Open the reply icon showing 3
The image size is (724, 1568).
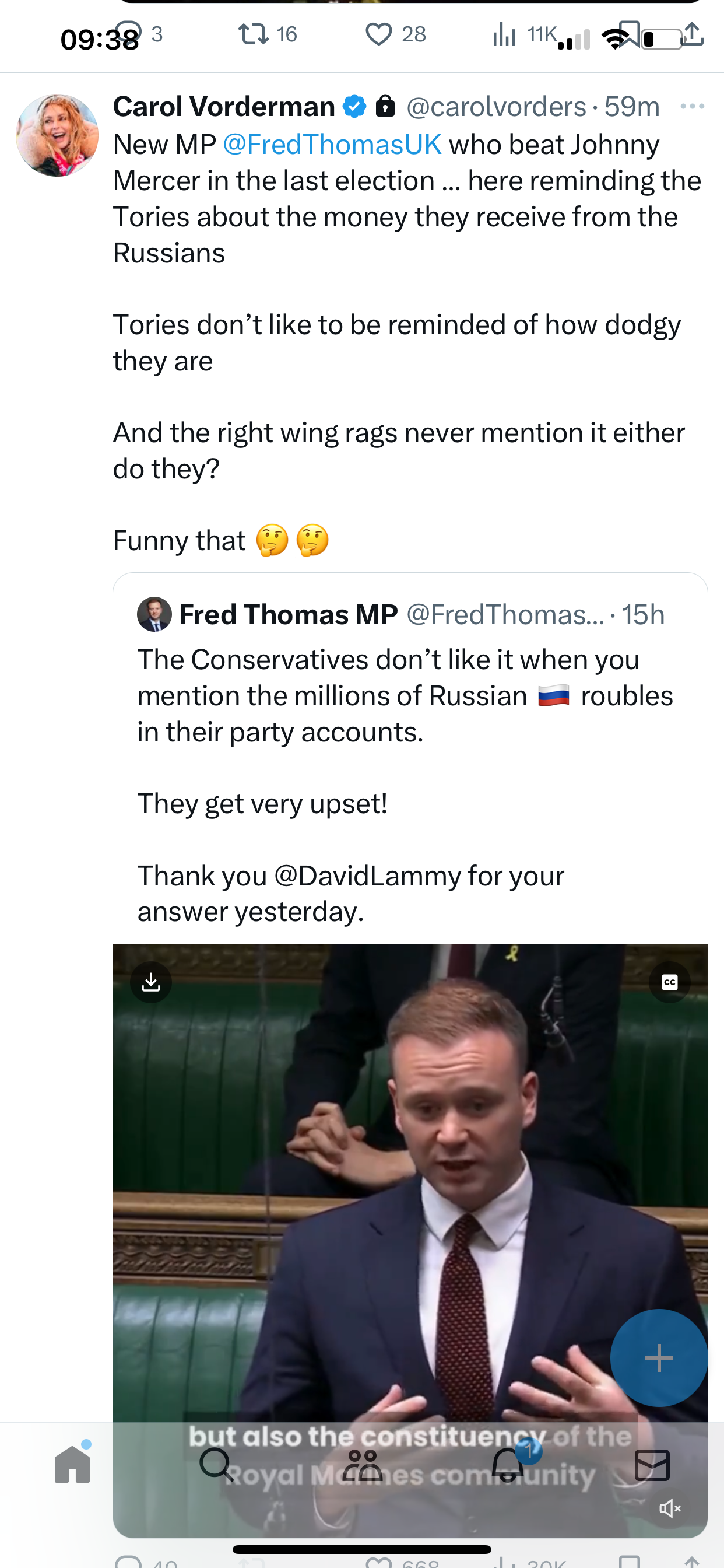(x=129, y=32)
